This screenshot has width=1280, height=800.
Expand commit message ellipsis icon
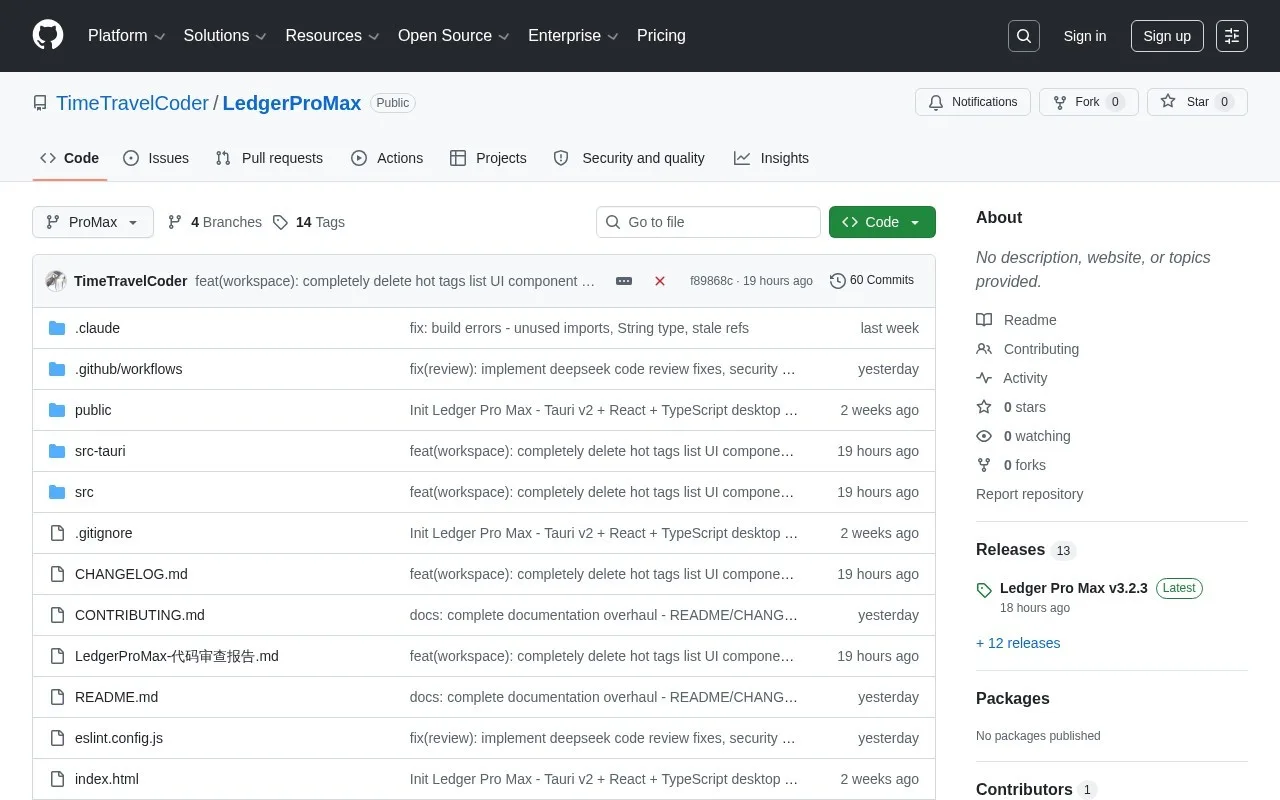pos(624,281)
